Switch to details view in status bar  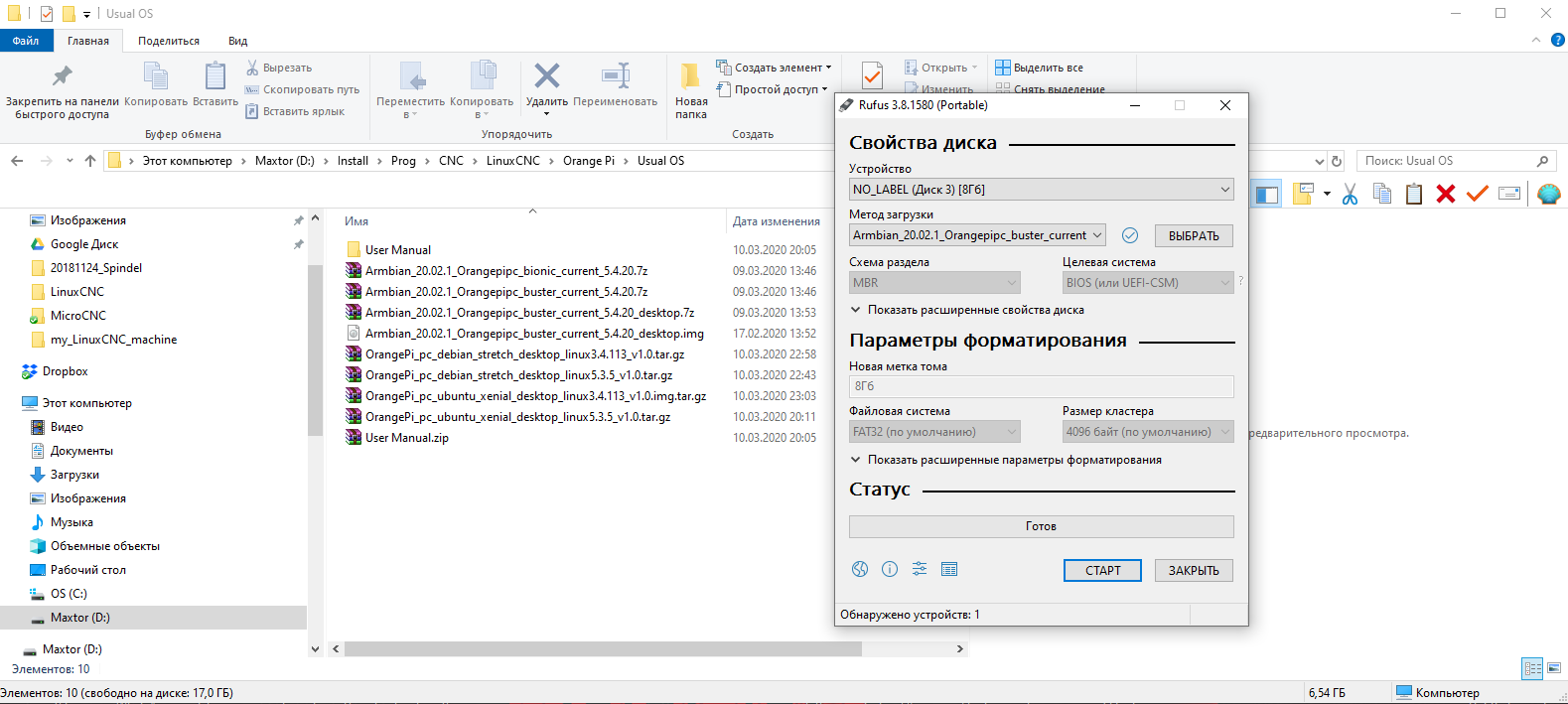pyautogui.click(x=1532, y=668)
